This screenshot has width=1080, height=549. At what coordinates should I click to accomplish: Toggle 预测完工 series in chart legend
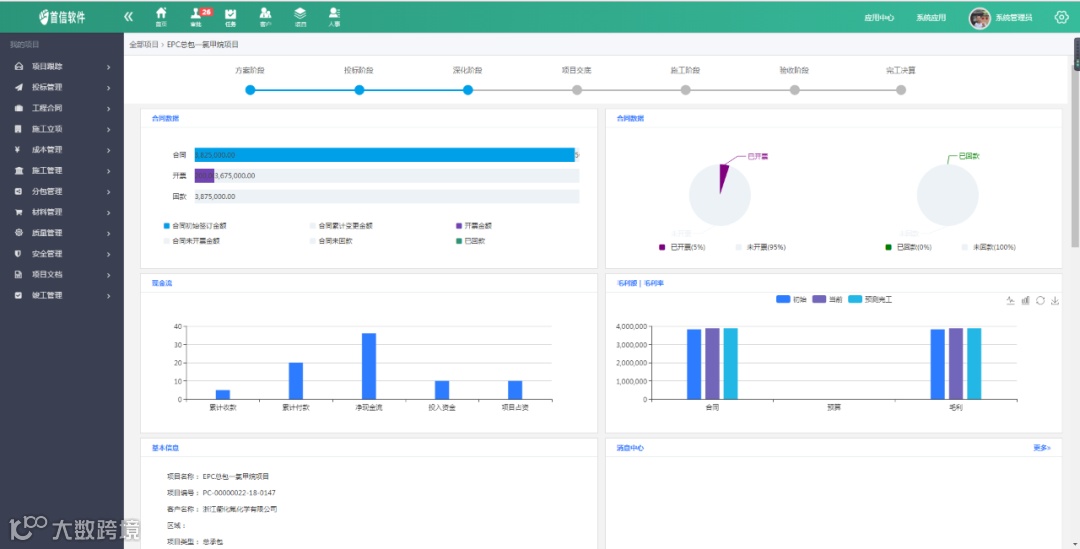point(870,300)
